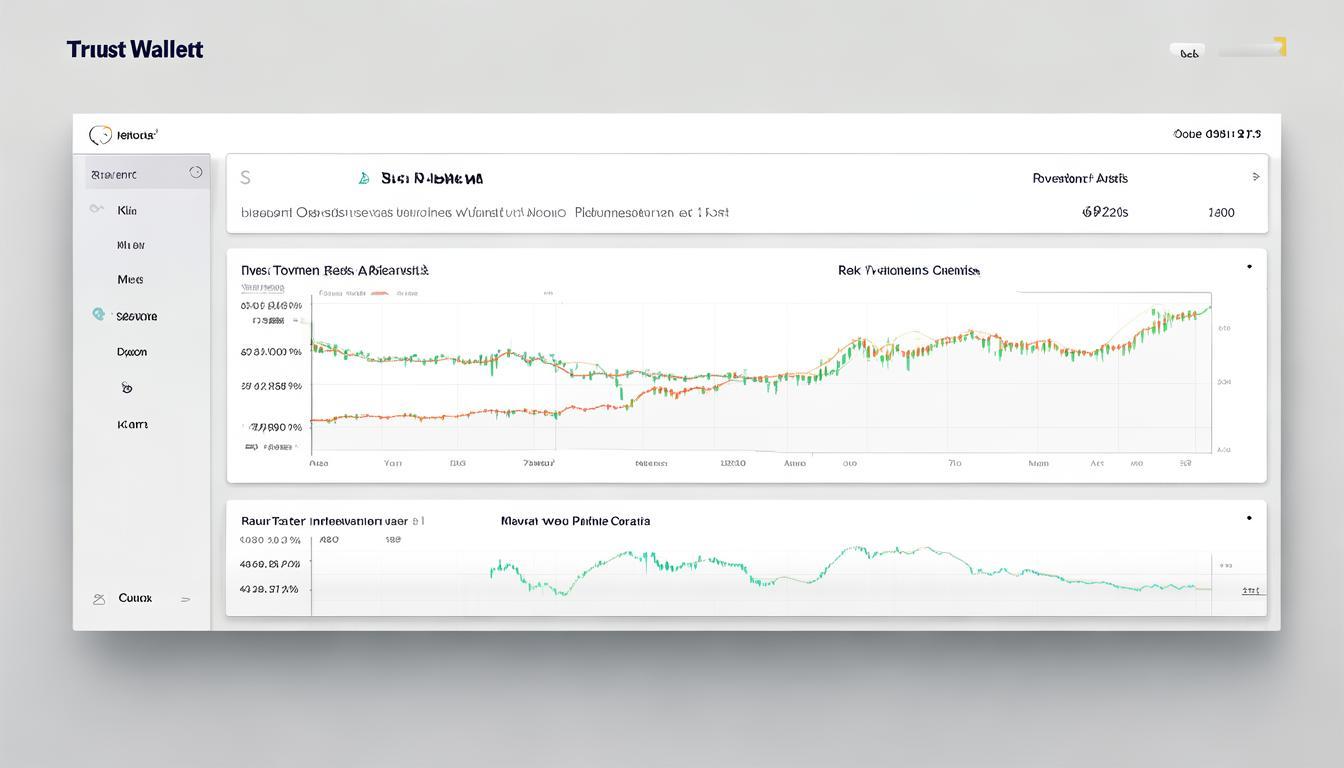Click the small pill button at top right
The height and width of the screenshot is (768, 1344).
(x=1188, y=52)
